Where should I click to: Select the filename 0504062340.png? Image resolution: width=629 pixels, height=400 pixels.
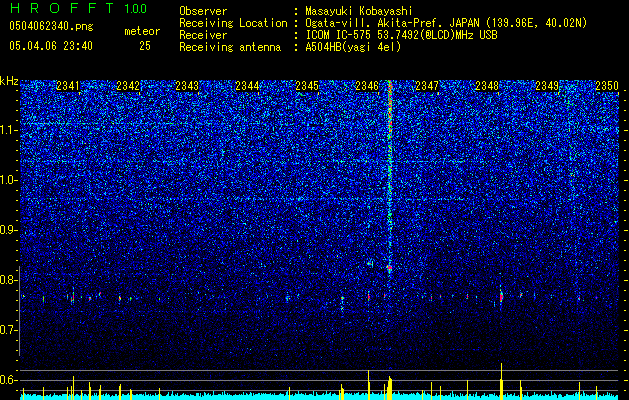click(51, 26)
